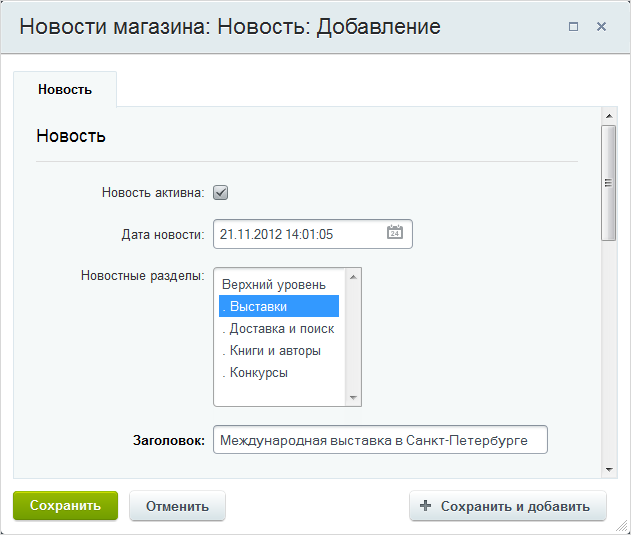Click sections list scroll down arrow
Viewport: 631px width, 535px height.
[x=353, y=398]
